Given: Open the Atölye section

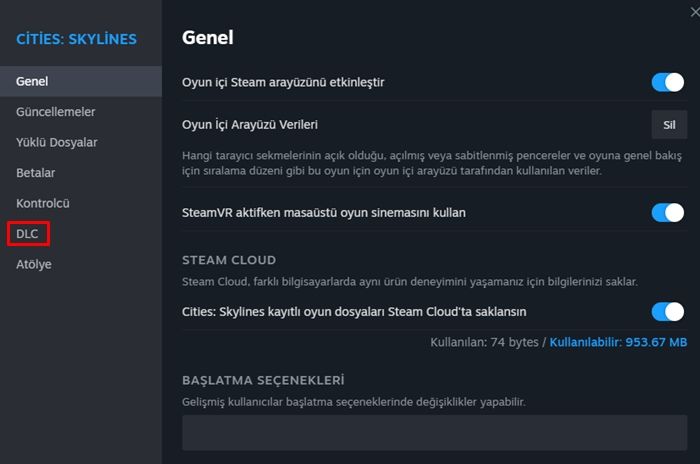Looking at the screenshot, I should [34, 264].
